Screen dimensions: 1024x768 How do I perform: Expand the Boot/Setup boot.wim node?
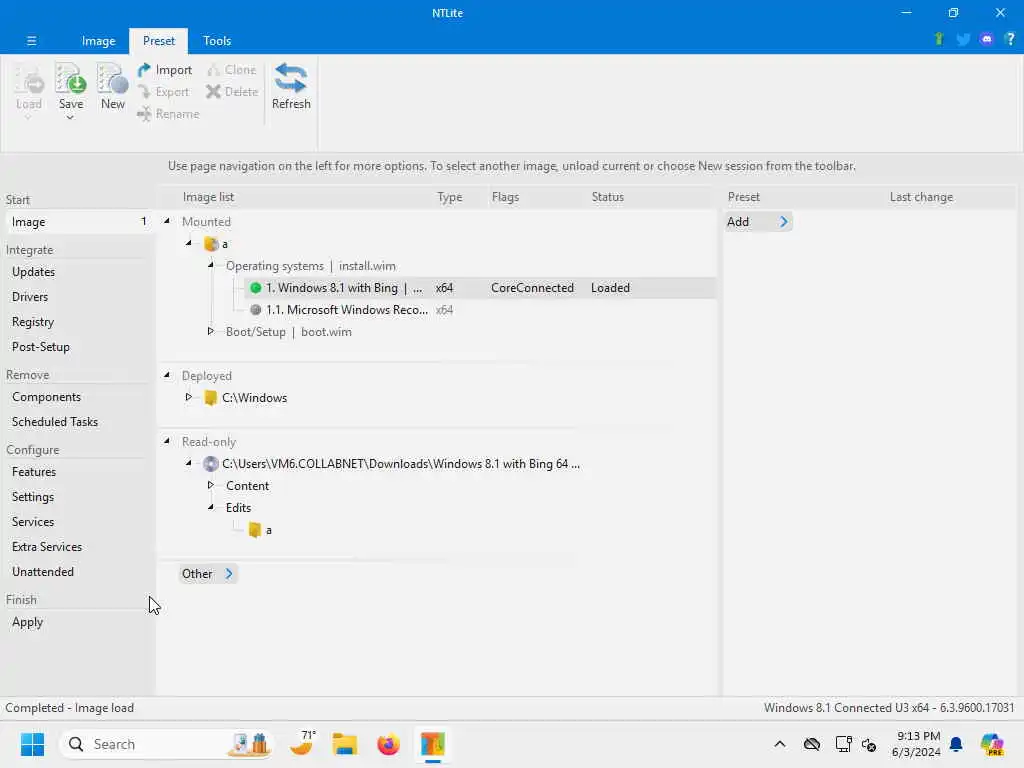coord(210,332)
